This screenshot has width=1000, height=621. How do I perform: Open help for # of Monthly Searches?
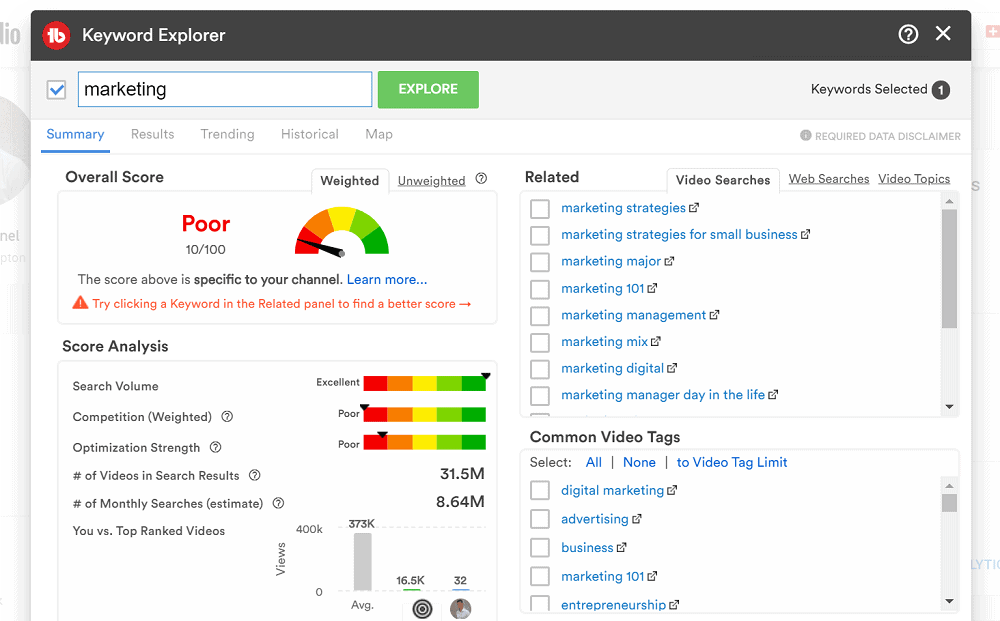[278, 503]
